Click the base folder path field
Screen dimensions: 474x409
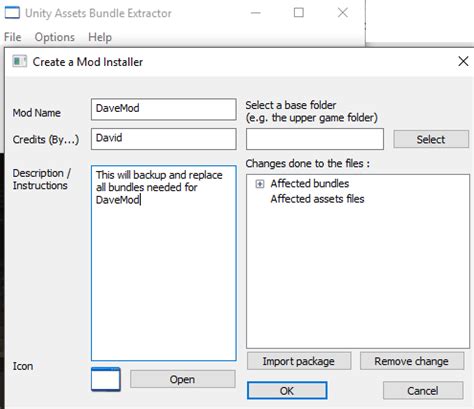tap(315, 139)
